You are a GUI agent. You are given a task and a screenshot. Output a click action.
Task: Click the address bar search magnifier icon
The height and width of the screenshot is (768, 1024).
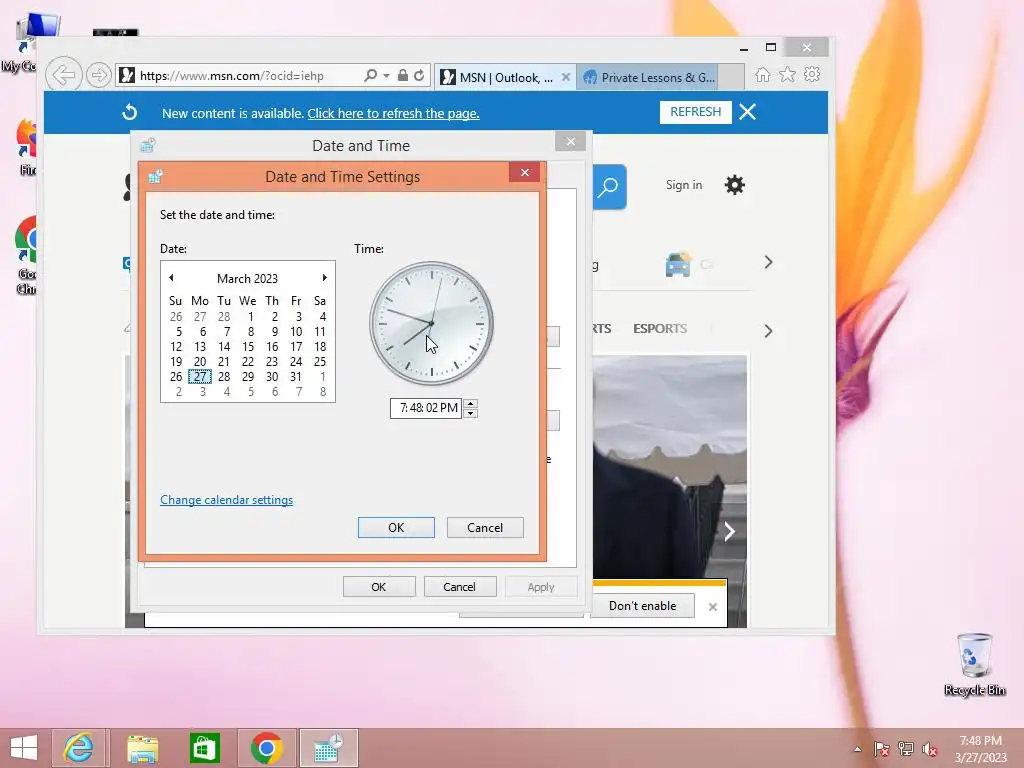point(370,76)
